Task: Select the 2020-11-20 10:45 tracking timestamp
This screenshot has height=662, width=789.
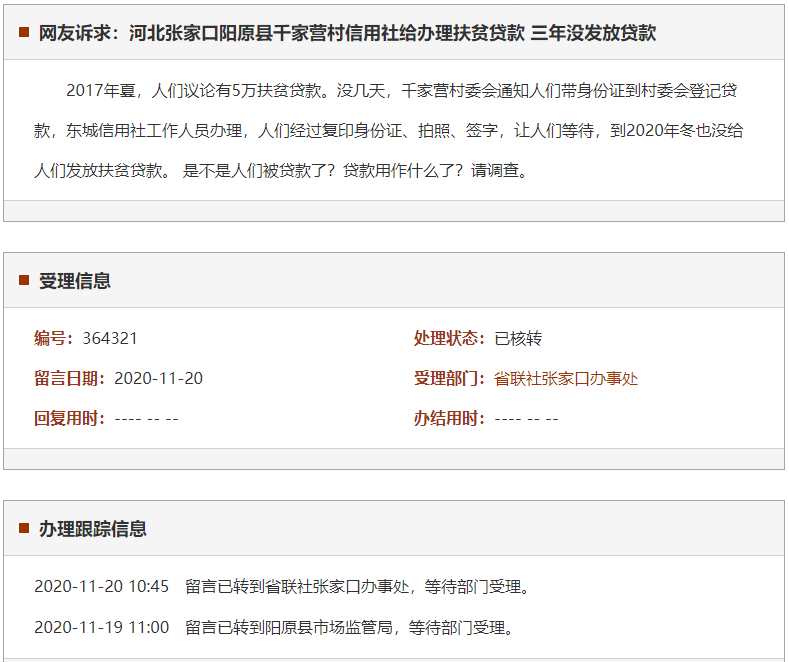Action: coord(101,586)
